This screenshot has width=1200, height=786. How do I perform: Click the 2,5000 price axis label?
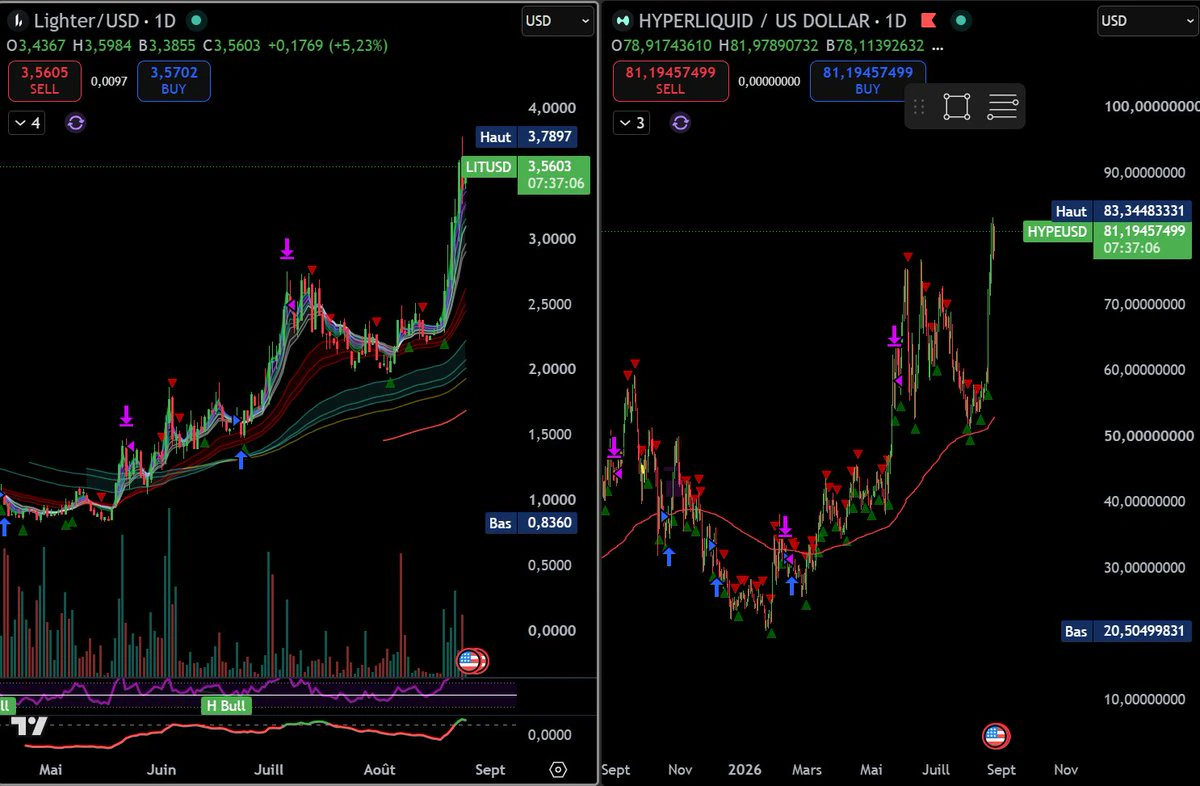pos(551,304)
